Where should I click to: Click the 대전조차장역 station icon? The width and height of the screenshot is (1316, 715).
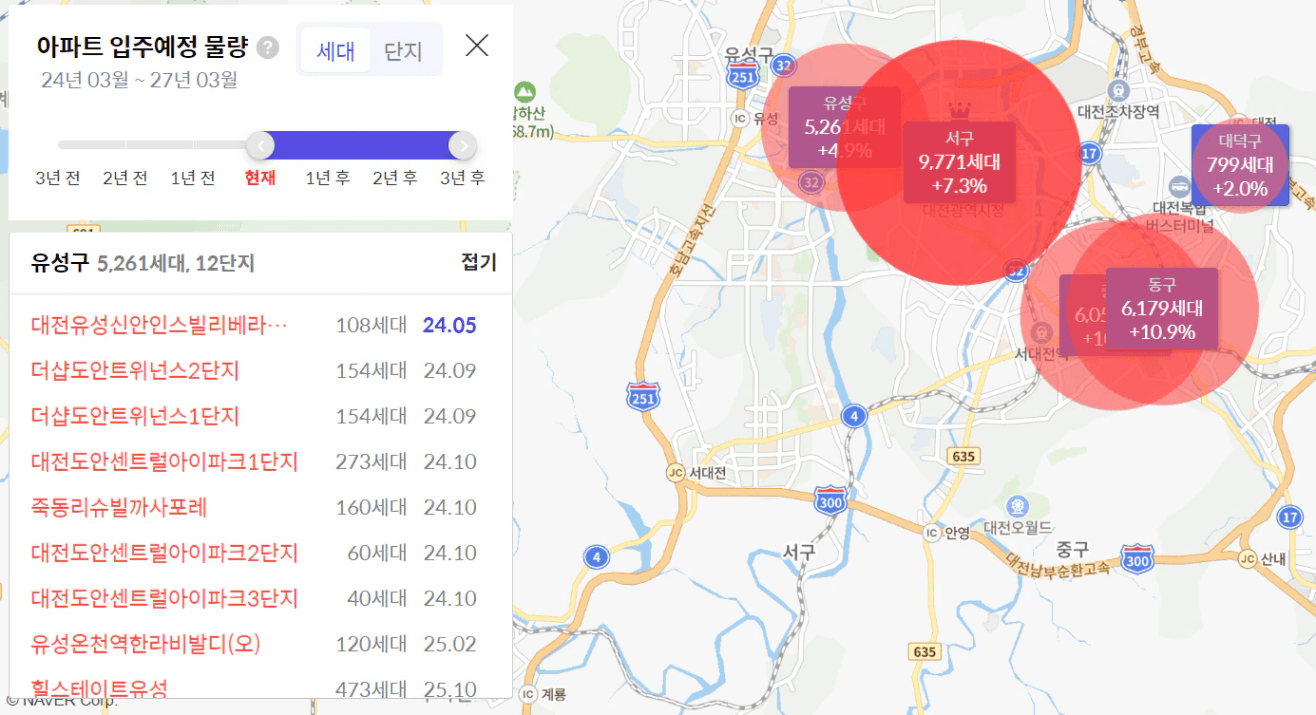click(1119, 90)
